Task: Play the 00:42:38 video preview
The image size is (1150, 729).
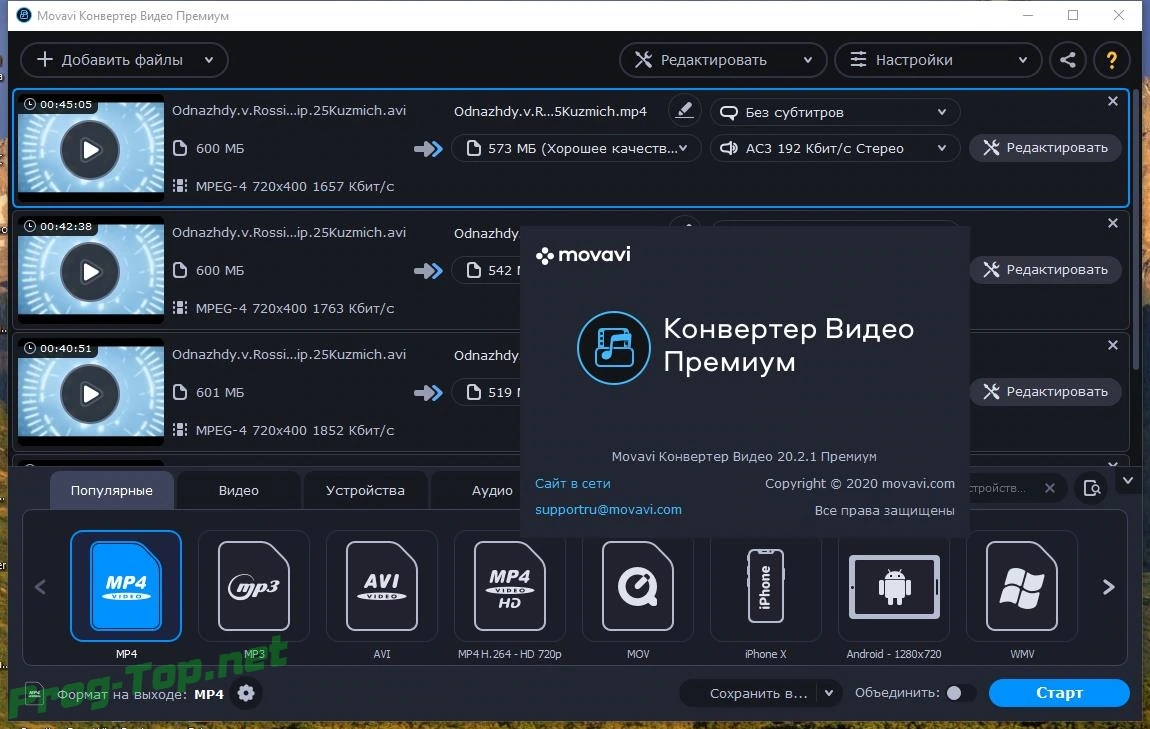Action: tap(90, 272)
